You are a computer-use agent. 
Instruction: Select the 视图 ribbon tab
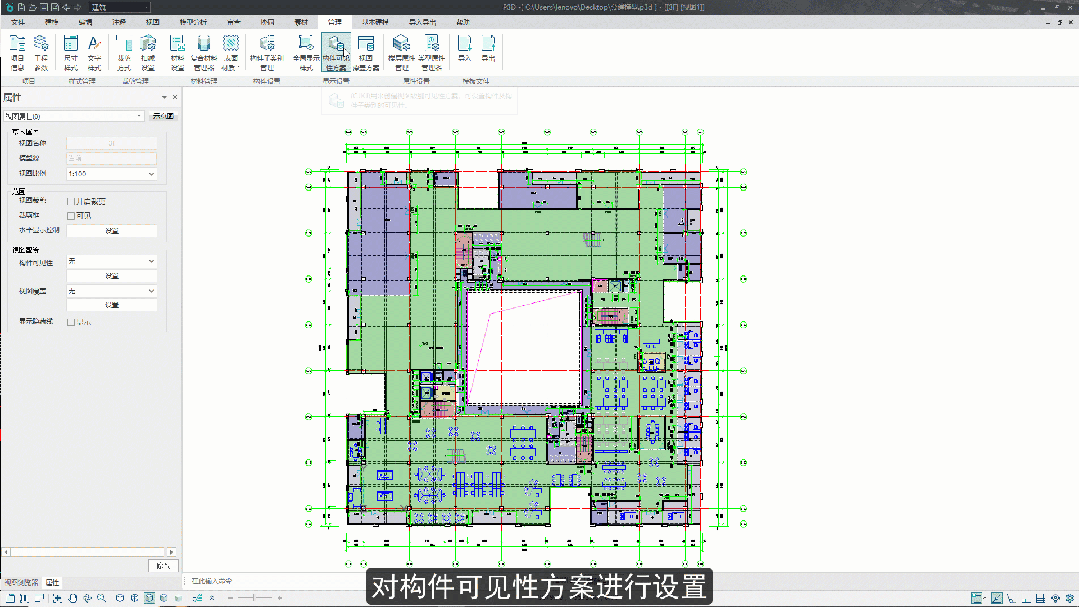pyautogui.click(x=153, y=21)
